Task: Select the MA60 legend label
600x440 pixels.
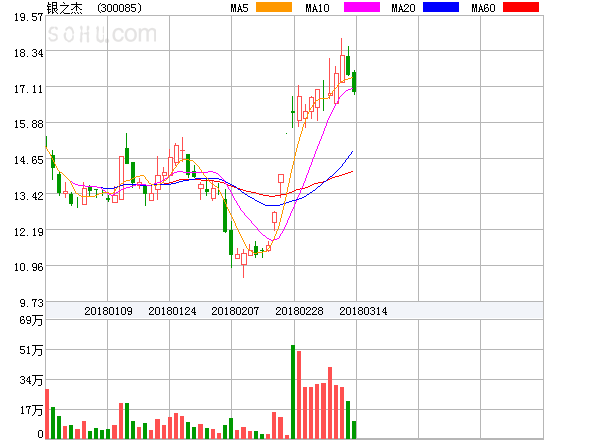Action: (483, 8)
